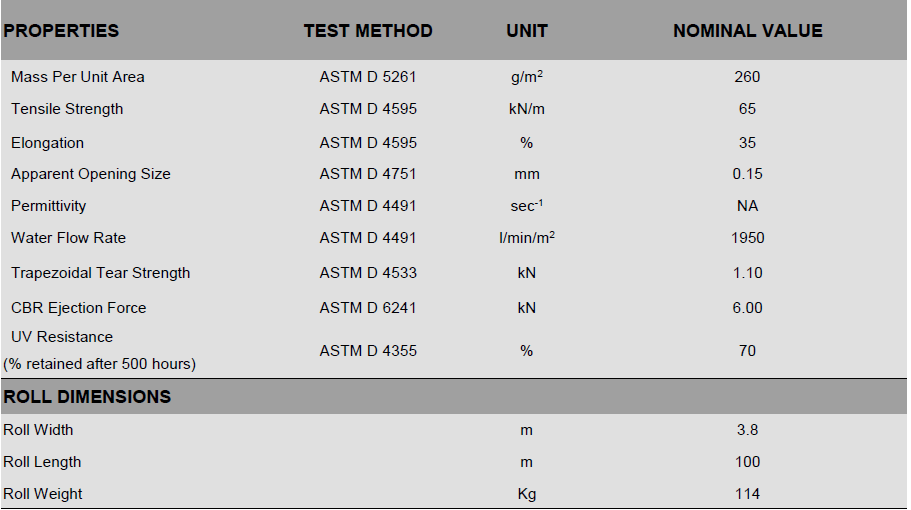
Task: Click the ASTM D 4355 cell
Action: coord(368,351)
